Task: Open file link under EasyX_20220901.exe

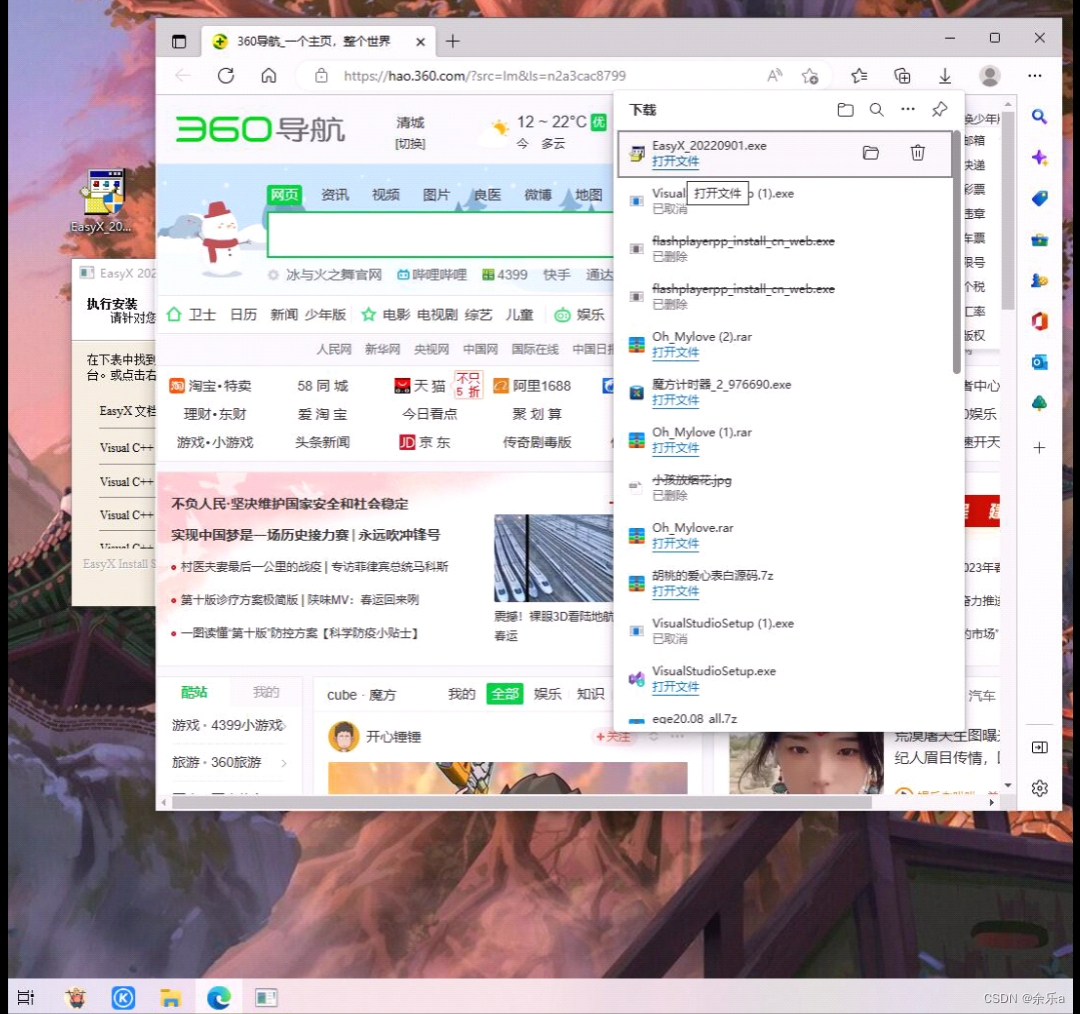Action: 675,161
